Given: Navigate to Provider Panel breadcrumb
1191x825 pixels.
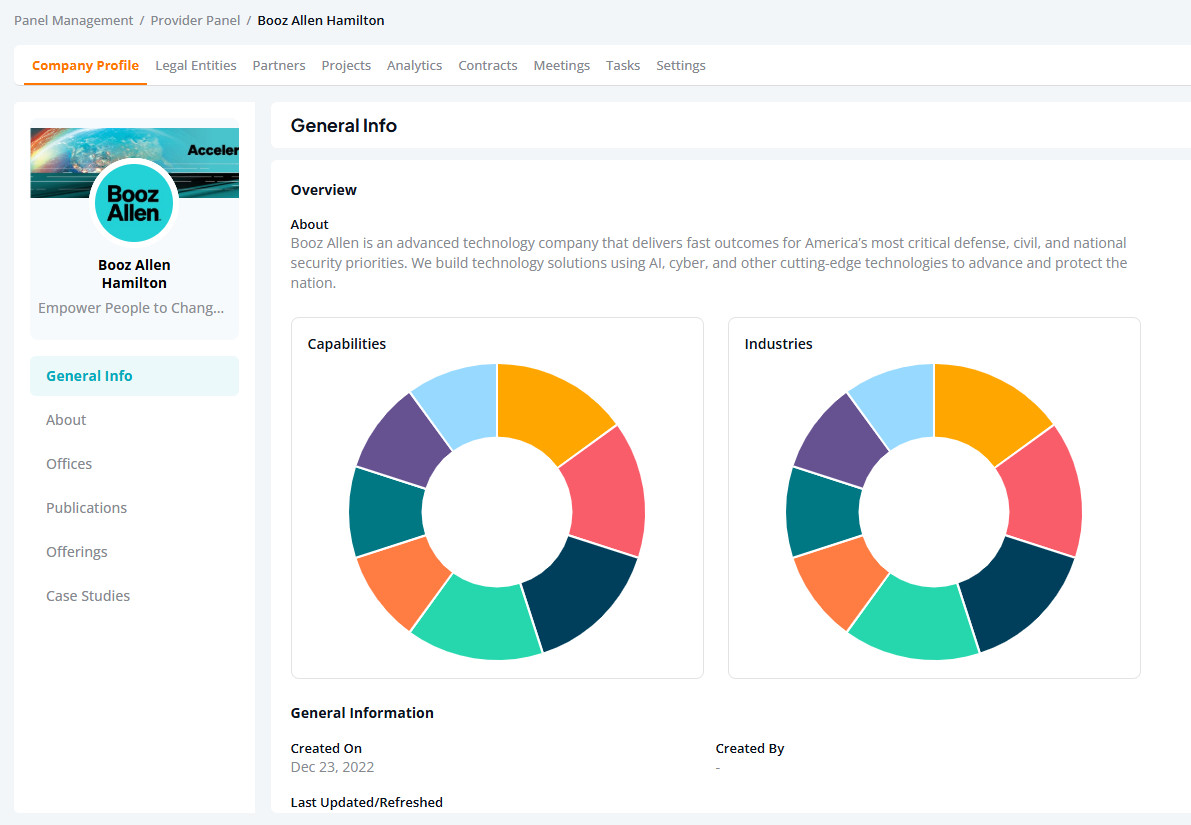Looking at the screenshot, I should coord(195,21).
